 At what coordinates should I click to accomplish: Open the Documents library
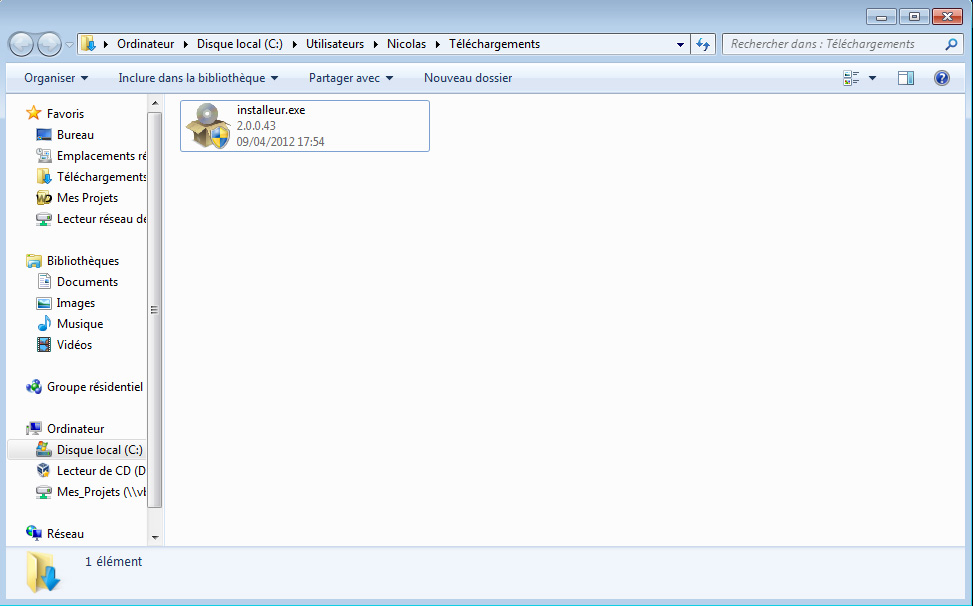pos(87,282)
